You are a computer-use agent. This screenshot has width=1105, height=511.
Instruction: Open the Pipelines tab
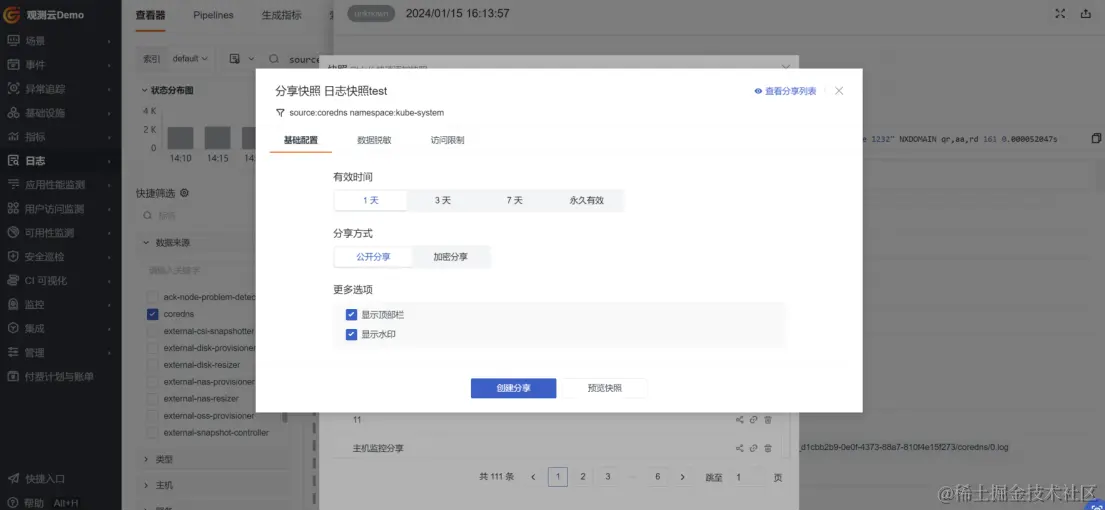point(214,15)
